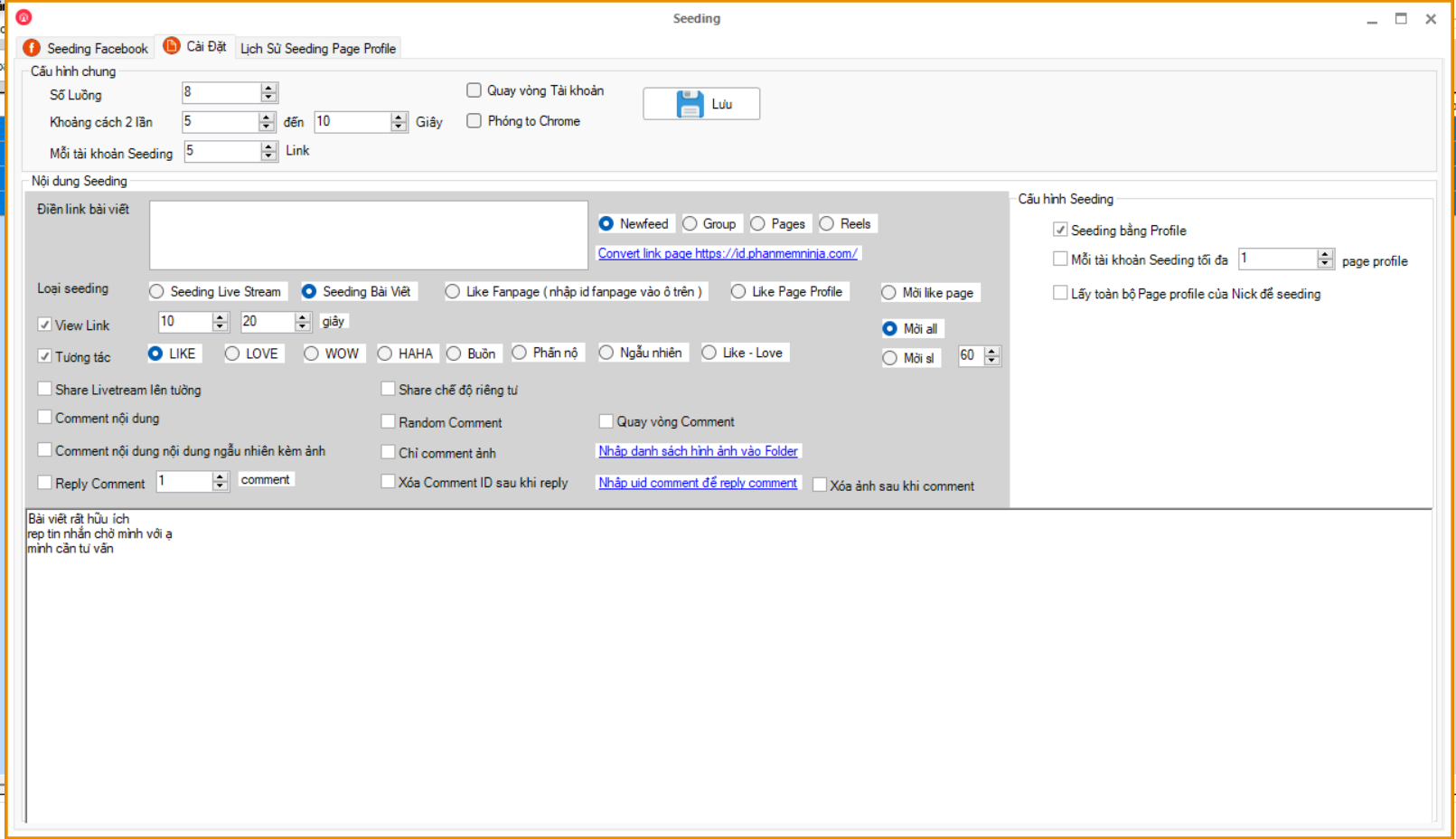Open Convert link page hyperlink
1456x839 pixels.
click(x=728, y=253)
